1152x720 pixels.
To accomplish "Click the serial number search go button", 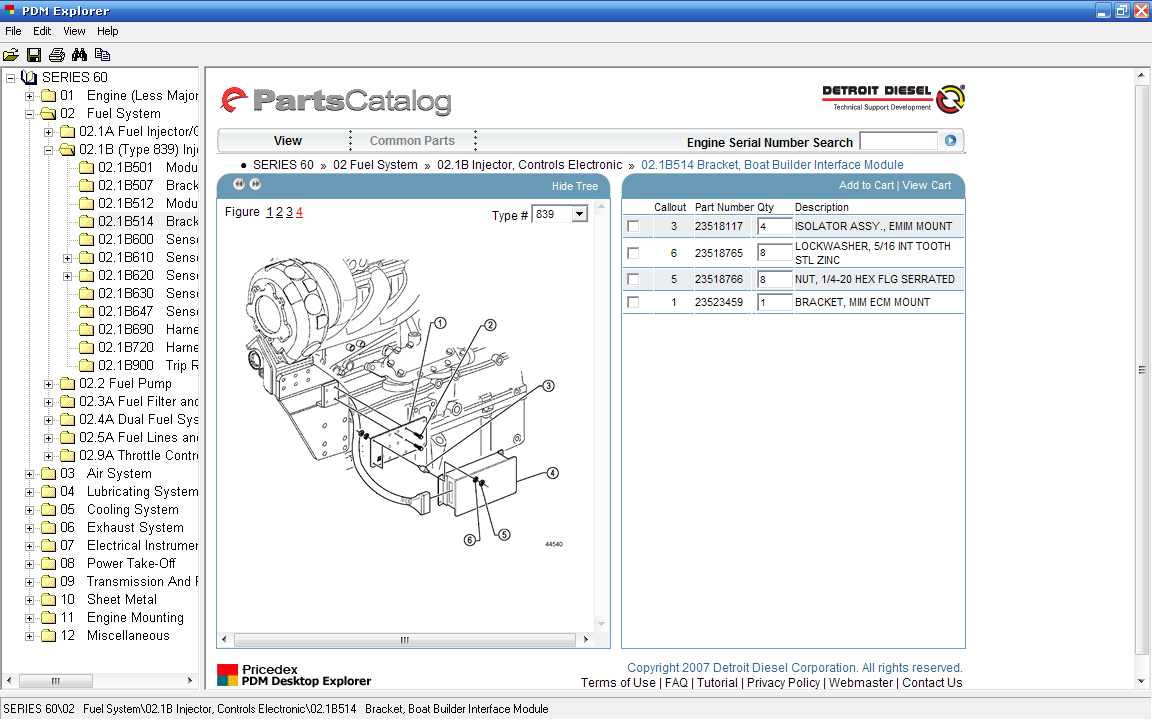I will (950, 140).
